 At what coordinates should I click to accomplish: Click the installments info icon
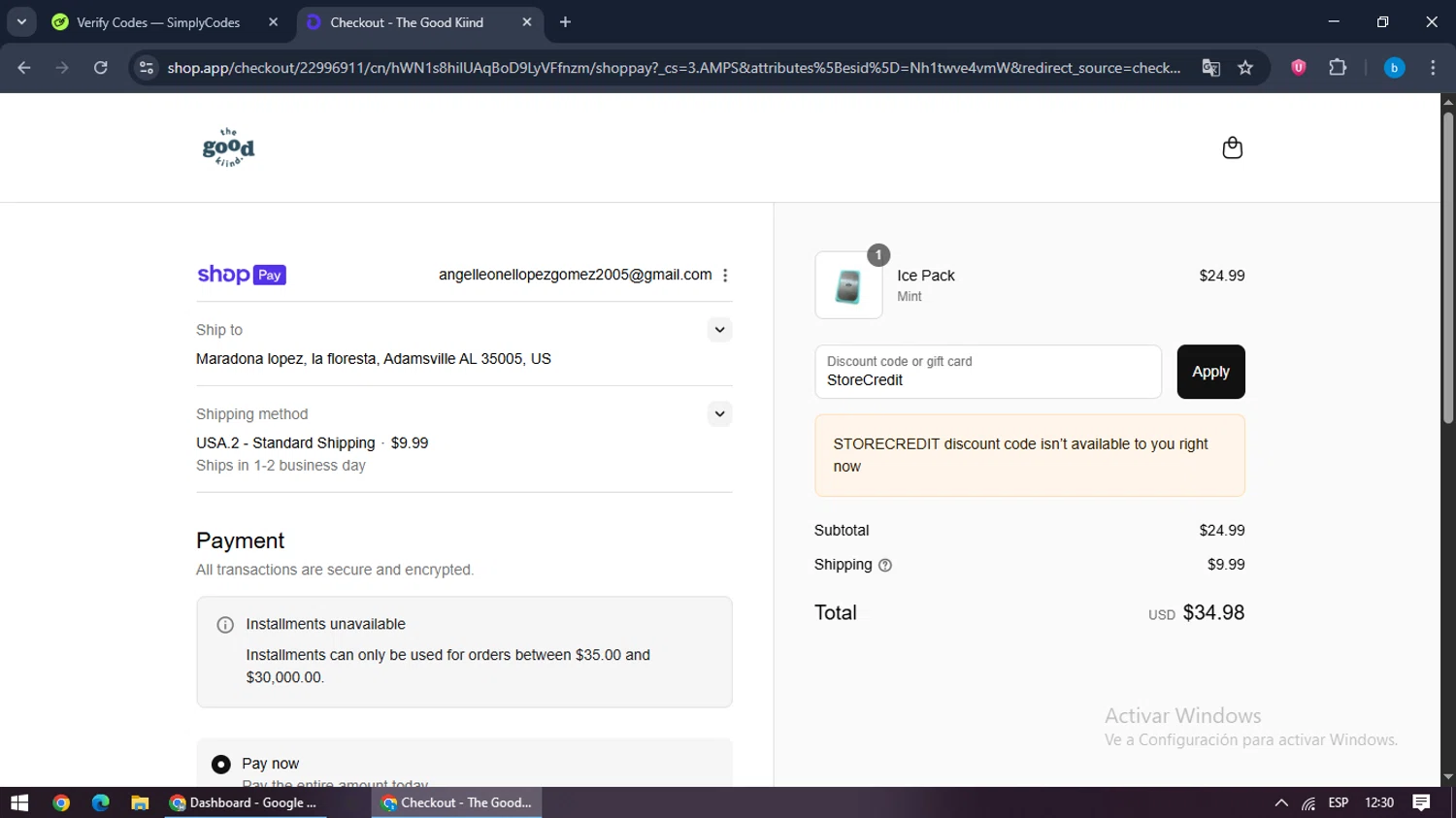coord(225,625)
